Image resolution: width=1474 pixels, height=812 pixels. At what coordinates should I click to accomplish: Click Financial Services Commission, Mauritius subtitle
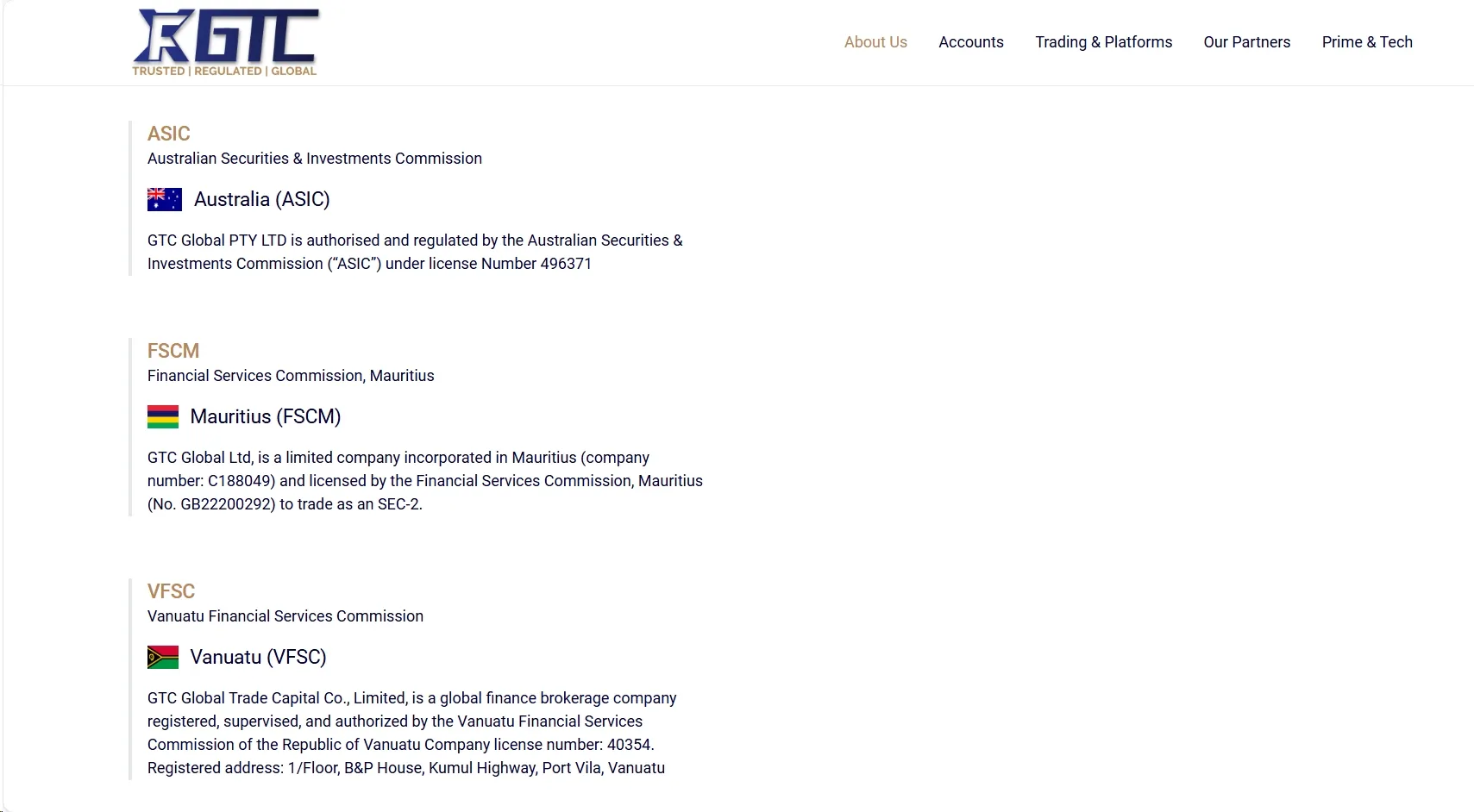point(291,376)
